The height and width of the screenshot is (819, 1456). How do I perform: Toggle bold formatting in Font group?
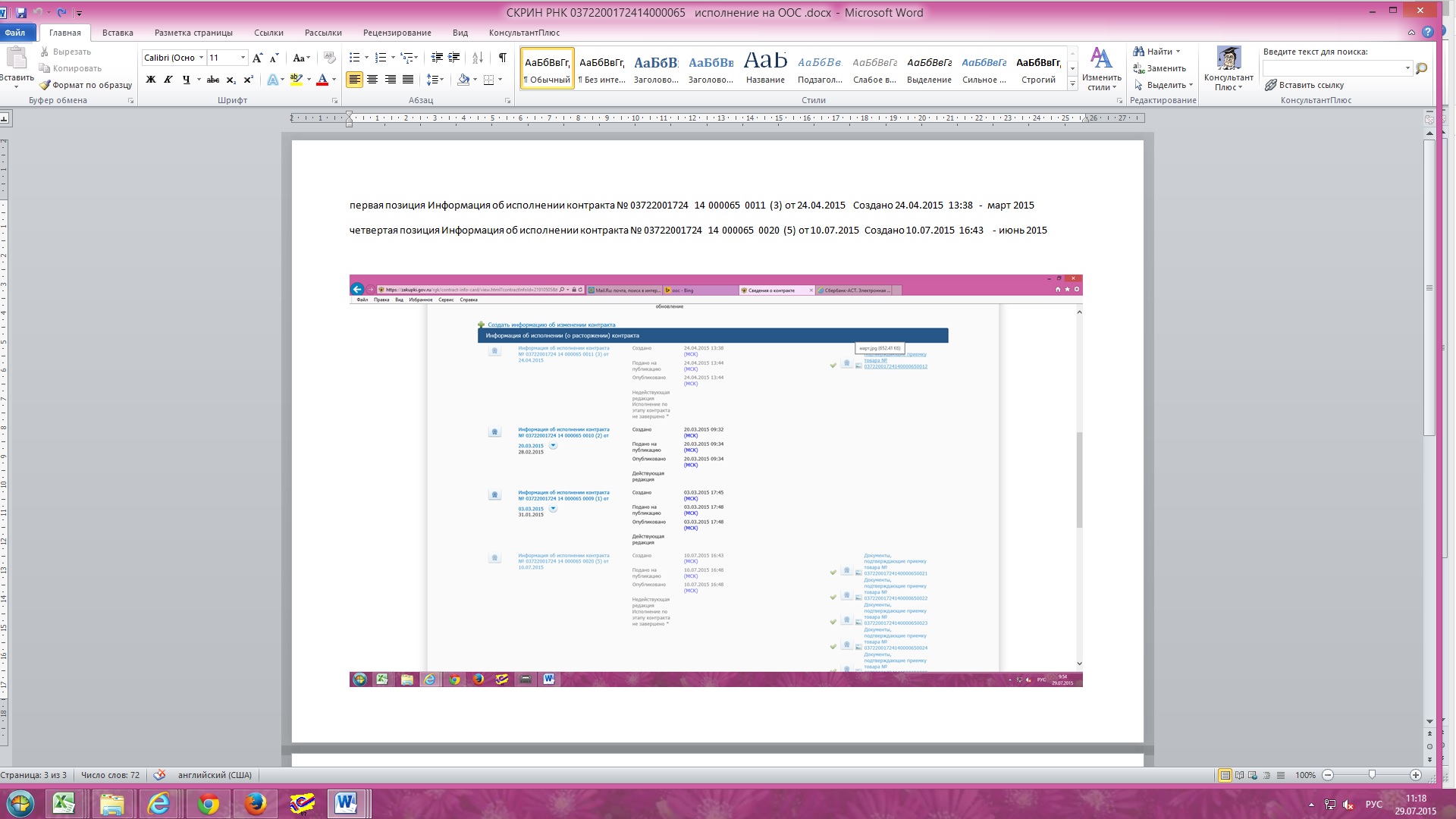(150, 80)
